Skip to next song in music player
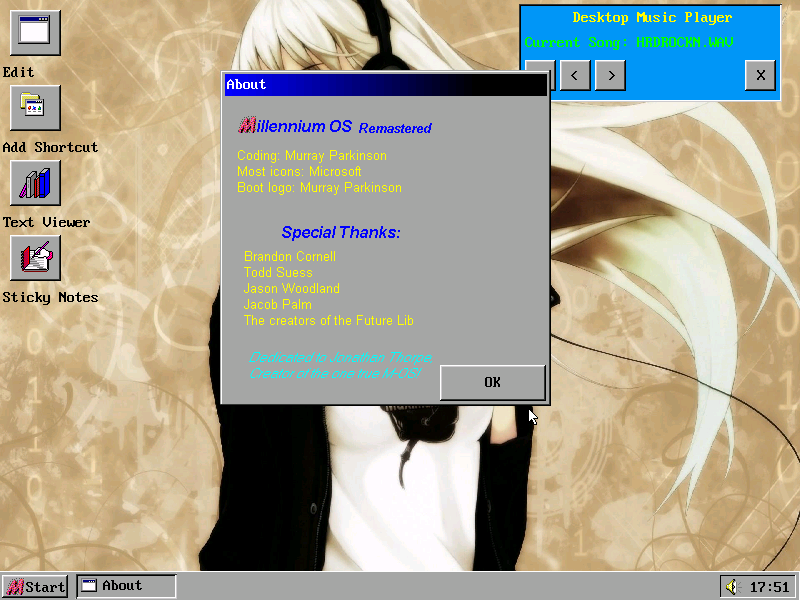This screenshot has height=600, width=800. (610, 75)
